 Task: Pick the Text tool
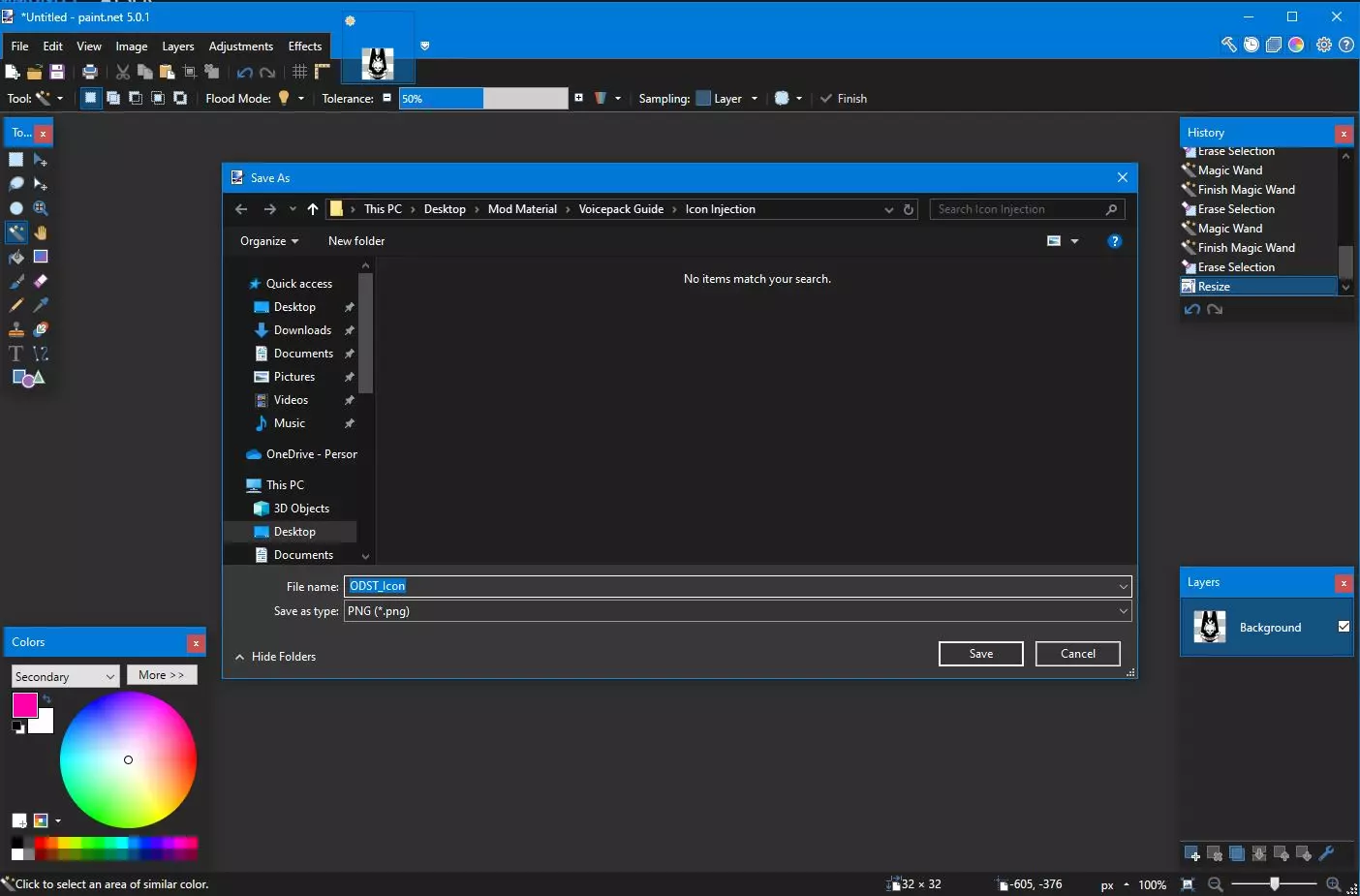coord(16,354)
